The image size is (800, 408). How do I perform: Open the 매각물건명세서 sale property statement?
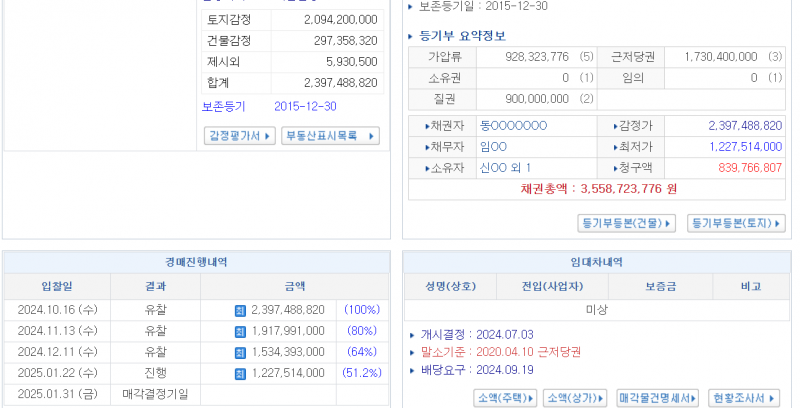pyautogui.click(x=657, y=398)
